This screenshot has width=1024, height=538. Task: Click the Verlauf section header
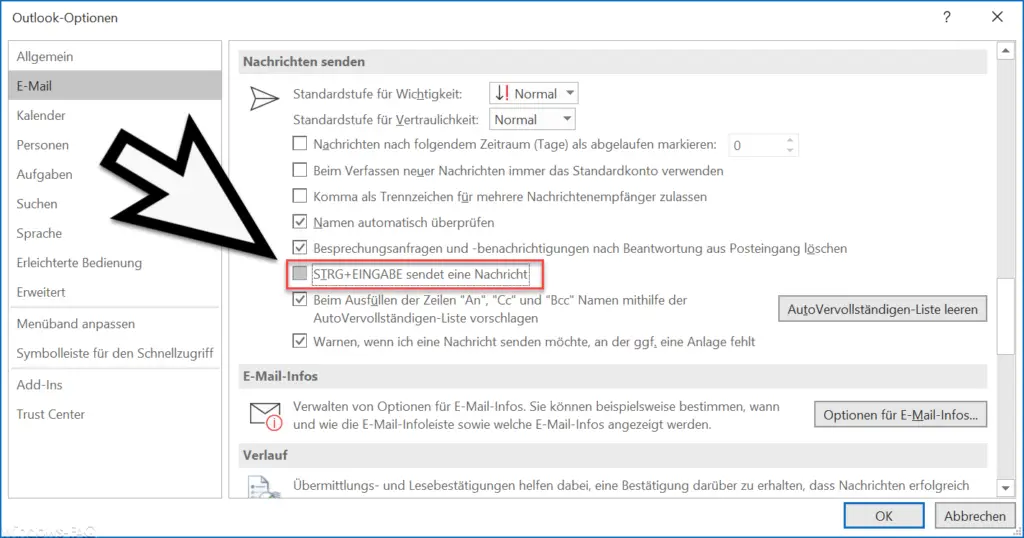click(x=613, y=455)
